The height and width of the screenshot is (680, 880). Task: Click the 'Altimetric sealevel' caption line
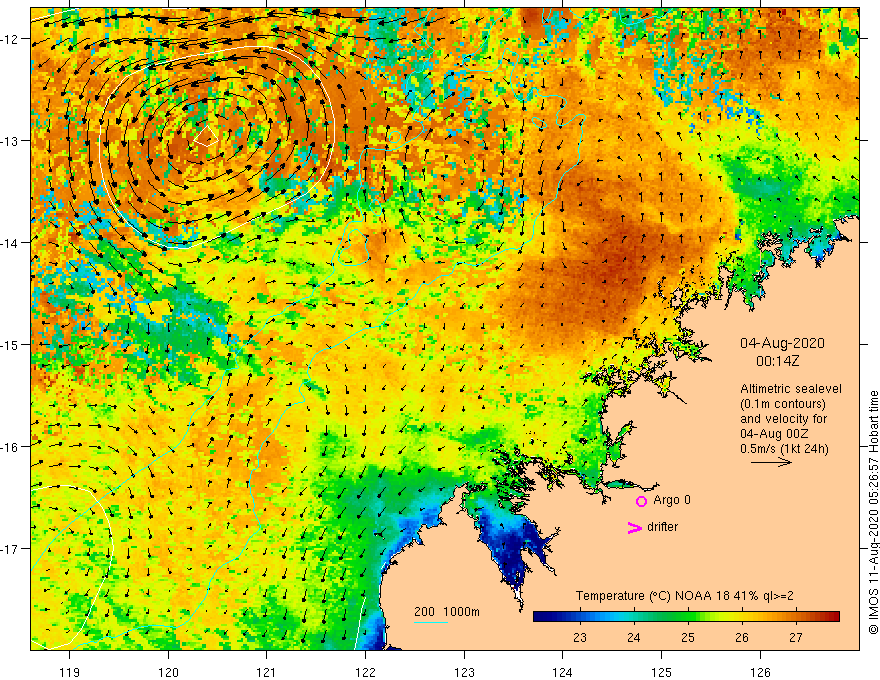coord(791,389)
